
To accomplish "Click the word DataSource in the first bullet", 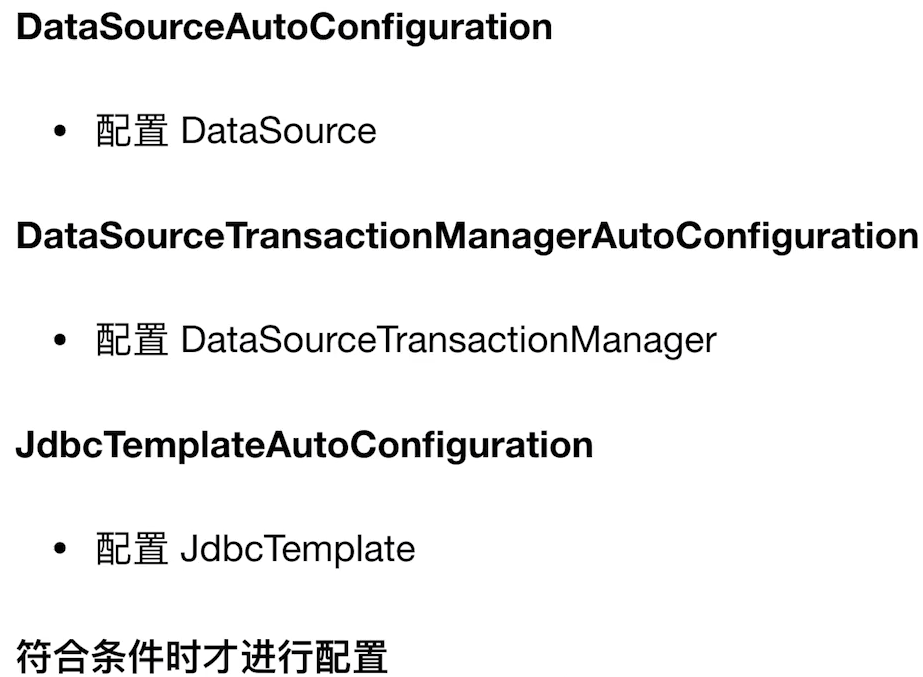I will tap(278, 131).
